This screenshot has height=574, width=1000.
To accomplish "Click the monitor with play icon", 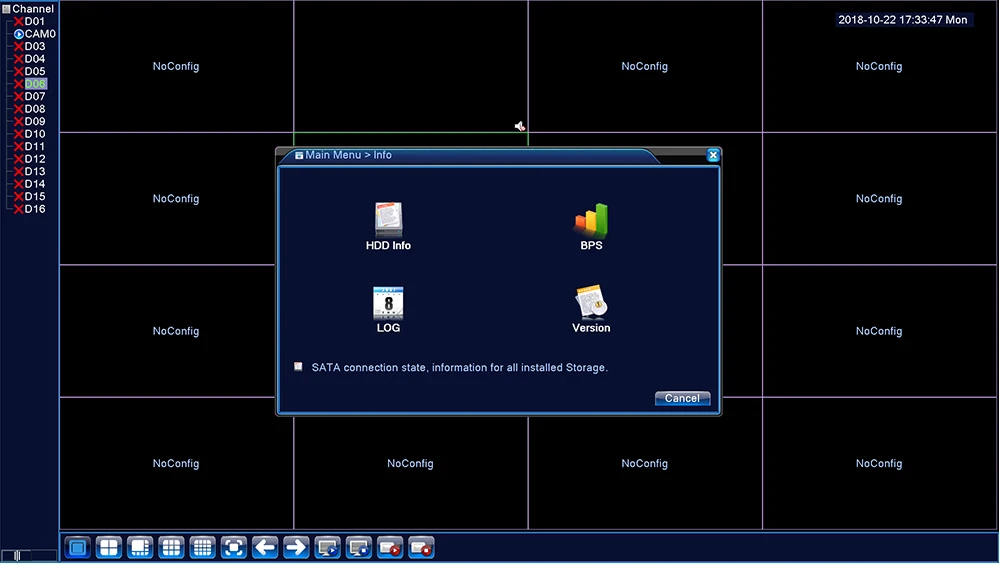I will (328, 547).
